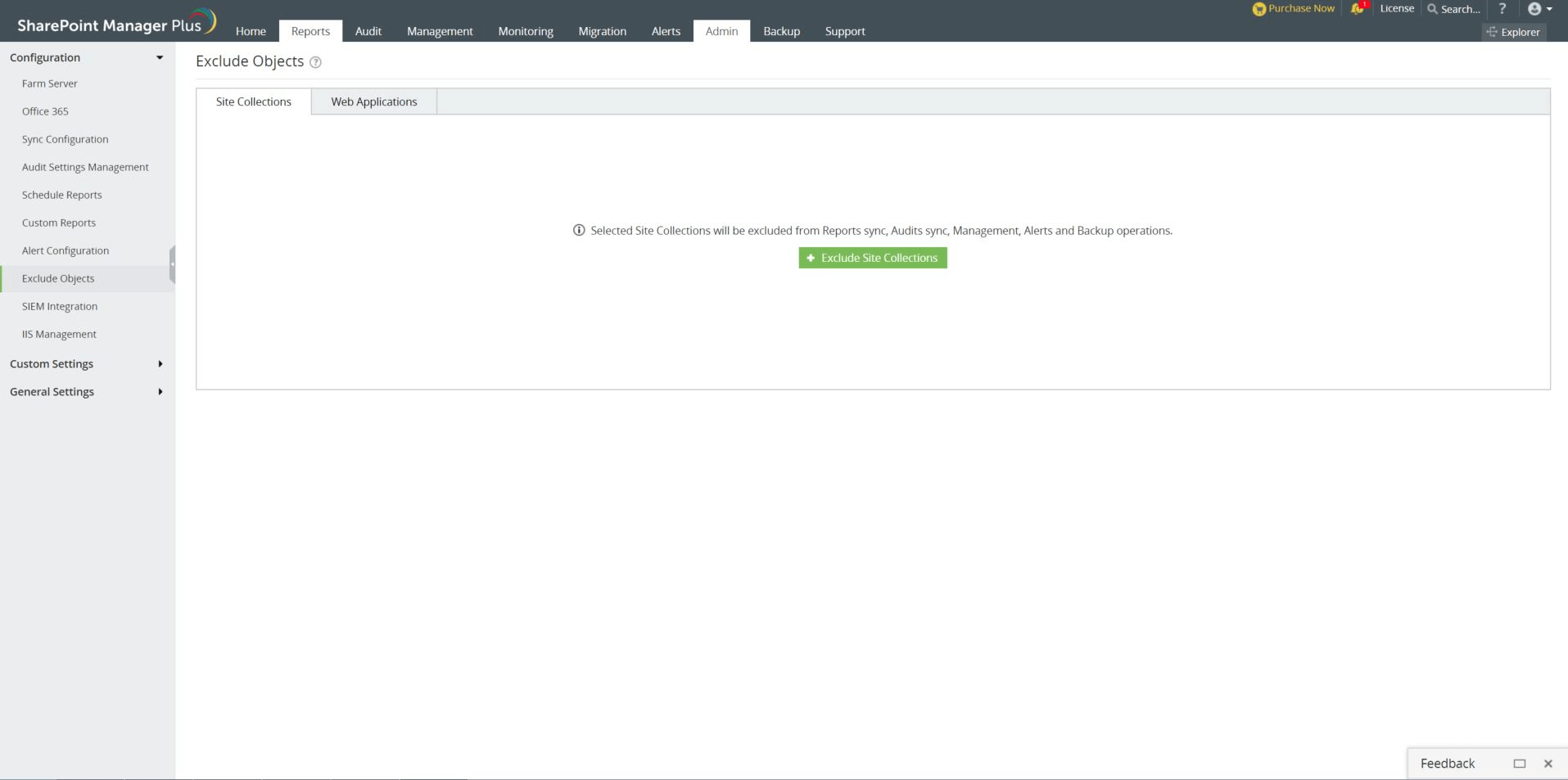This screenshot has height=780, width=1568.
Task: Close the Feedback panel
Action: 1548,764
